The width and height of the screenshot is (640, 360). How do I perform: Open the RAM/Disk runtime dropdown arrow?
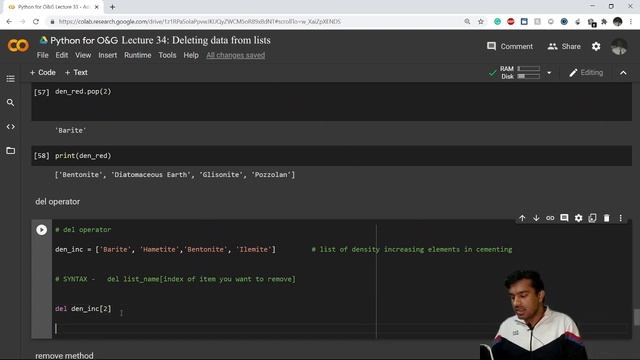(549, 73)
